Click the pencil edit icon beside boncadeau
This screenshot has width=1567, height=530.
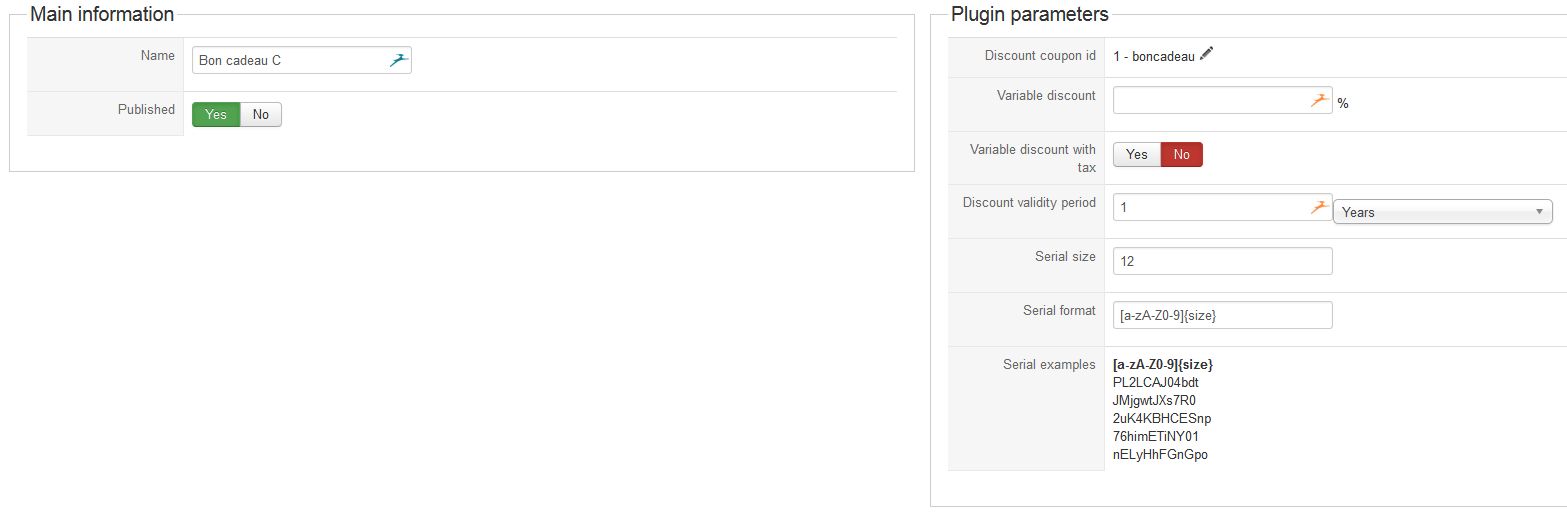[x=1206, y=55]
